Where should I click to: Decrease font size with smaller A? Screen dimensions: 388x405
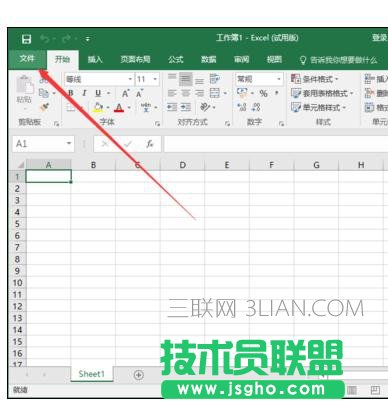(x=139, y=94)
